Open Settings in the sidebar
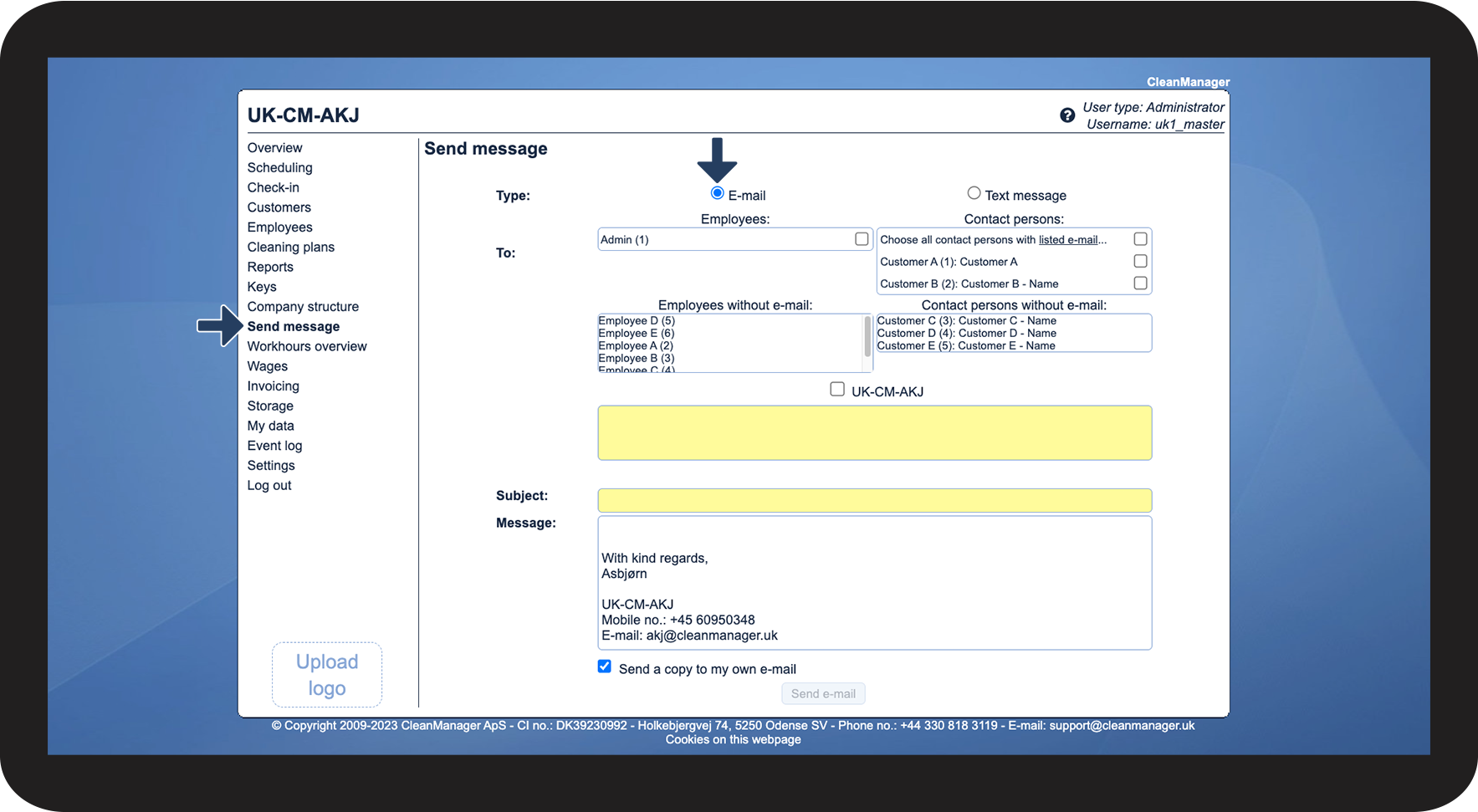Viewport: 1478px width, 812px height. [x=271, y=466]
